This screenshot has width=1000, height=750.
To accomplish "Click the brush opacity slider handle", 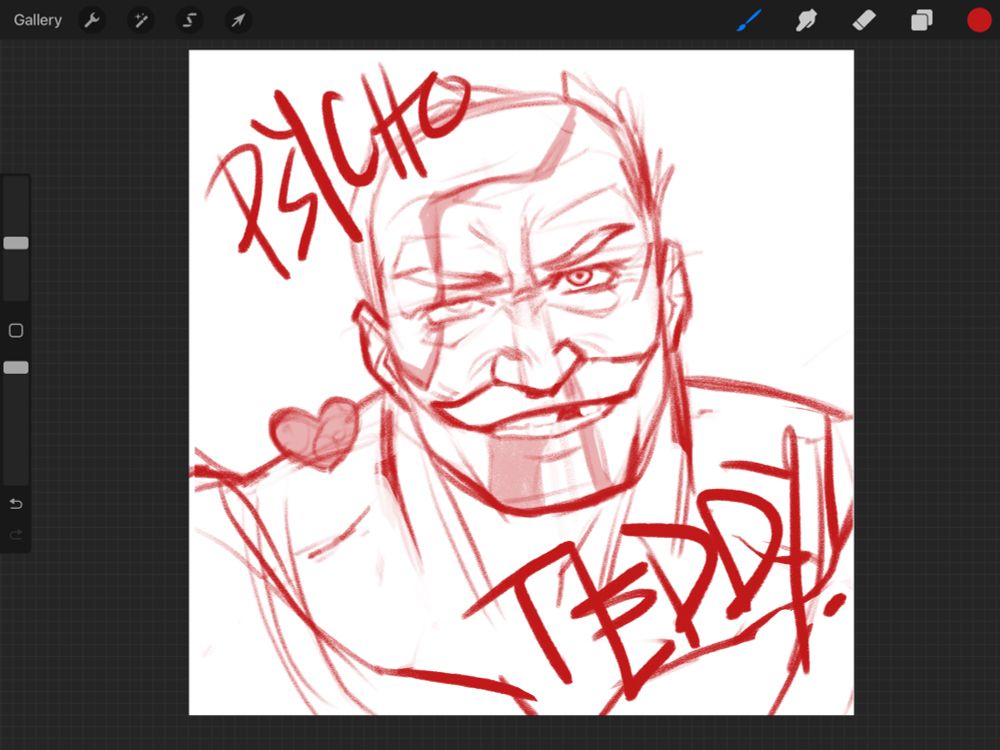I will tap(16, 367).
